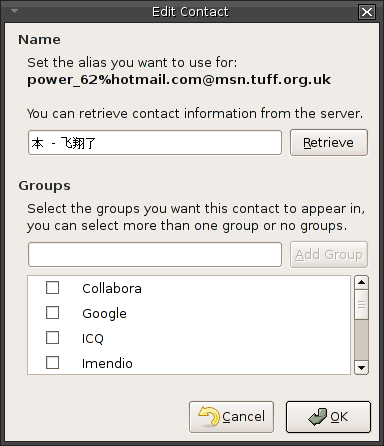Enable the ICQ group checkbox

[52, 338]
